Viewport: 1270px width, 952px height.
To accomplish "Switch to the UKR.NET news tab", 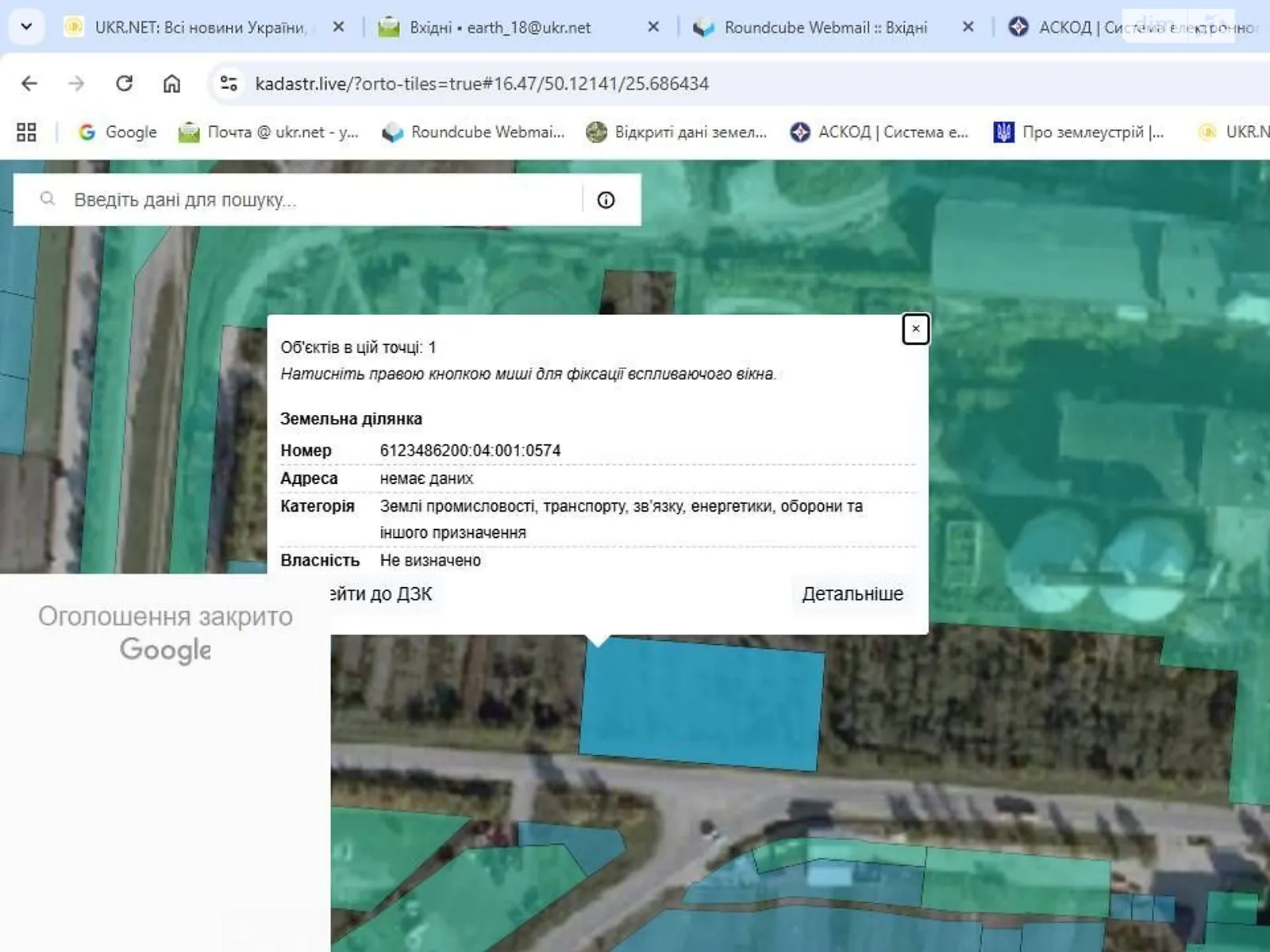I will 198,28.
